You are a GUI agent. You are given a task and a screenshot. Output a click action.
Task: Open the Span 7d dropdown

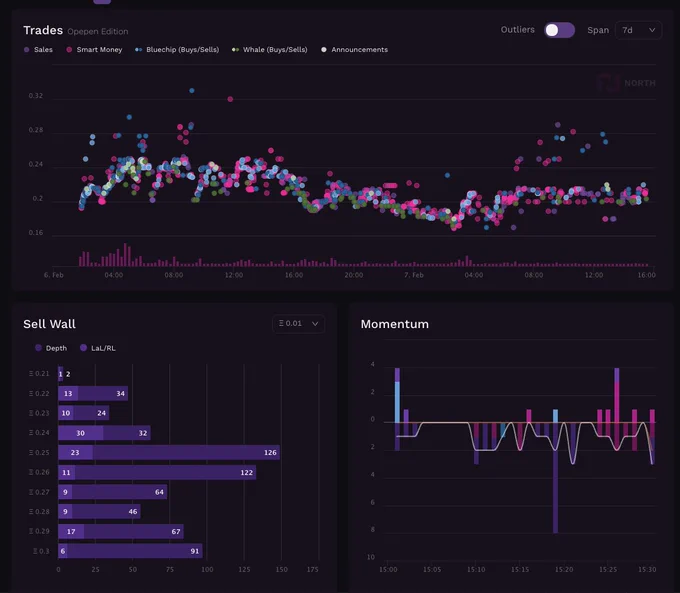(x=638, y=30)
